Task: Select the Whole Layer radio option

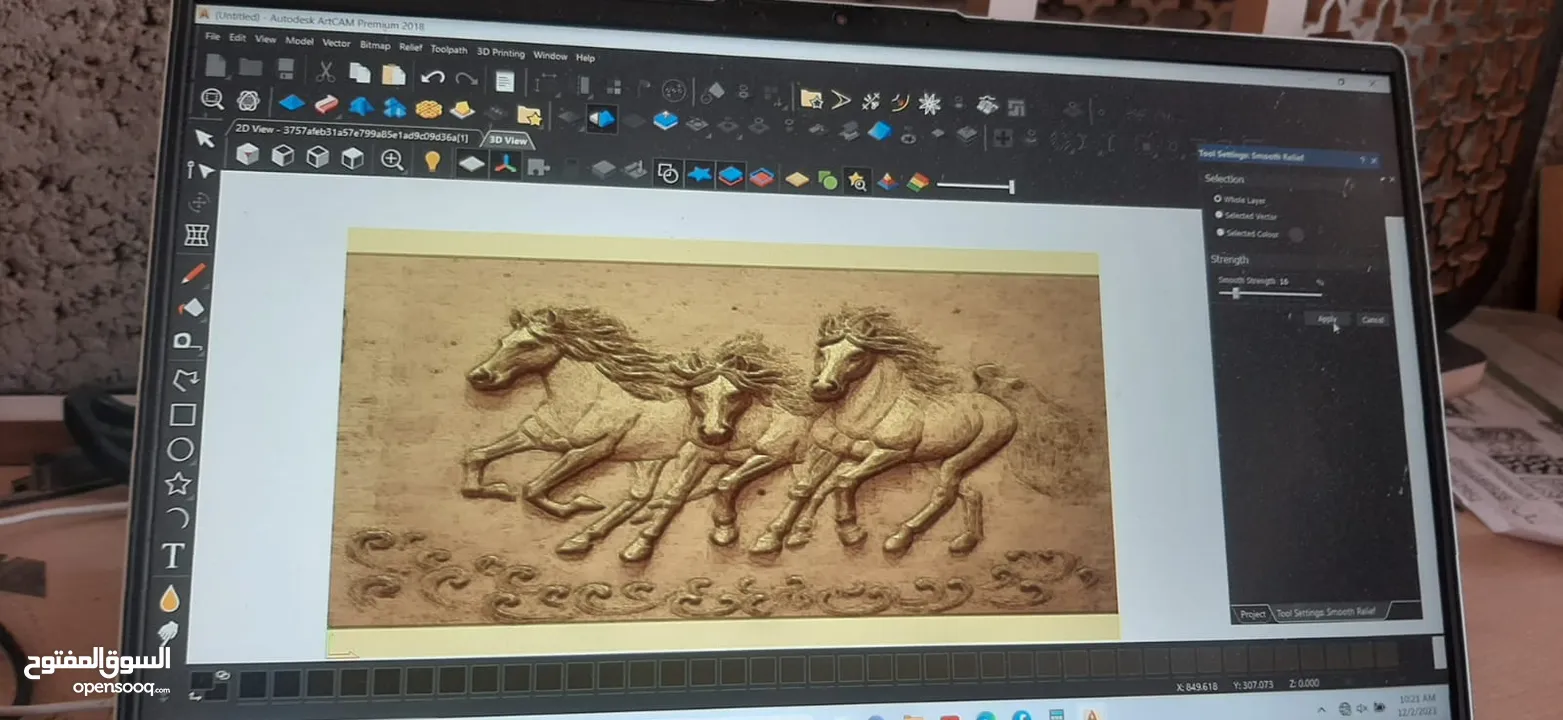Action: tap(1217, 199)
